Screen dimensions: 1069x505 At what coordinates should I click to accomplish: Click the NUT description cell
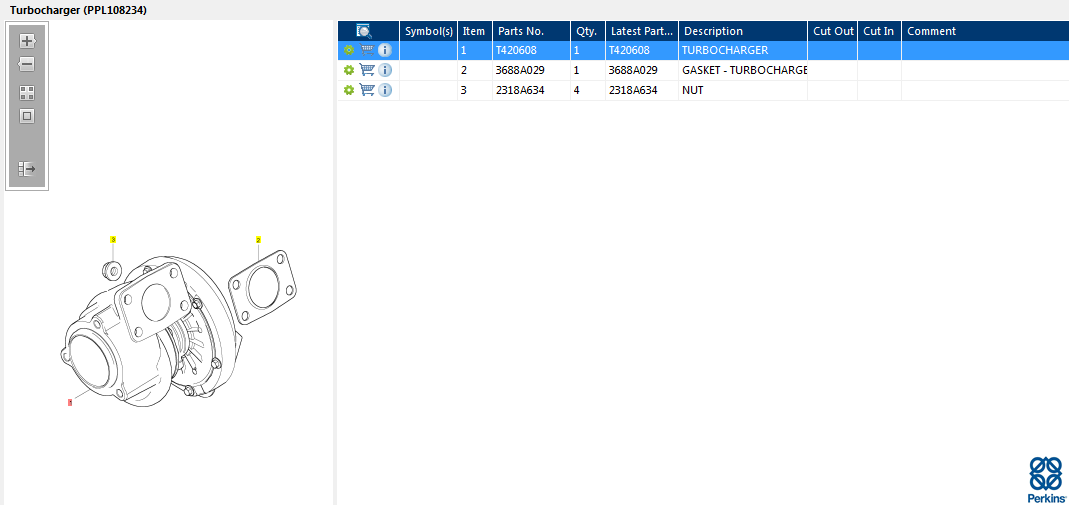click(x=743, y=90)
